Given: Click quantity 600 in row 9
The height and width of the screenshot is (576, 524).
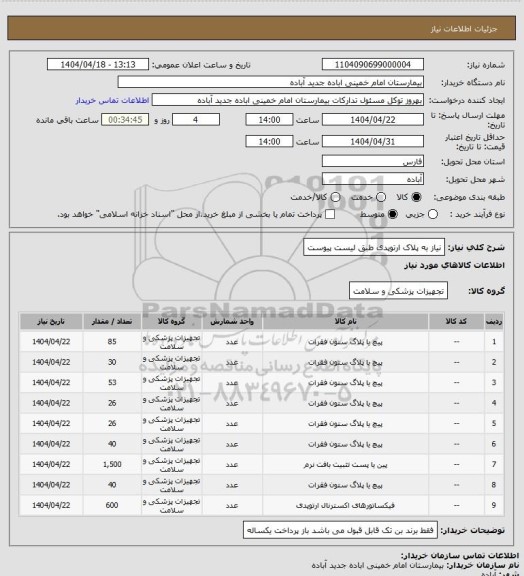Looking at the screenshot, I should [x=112, y=505].
